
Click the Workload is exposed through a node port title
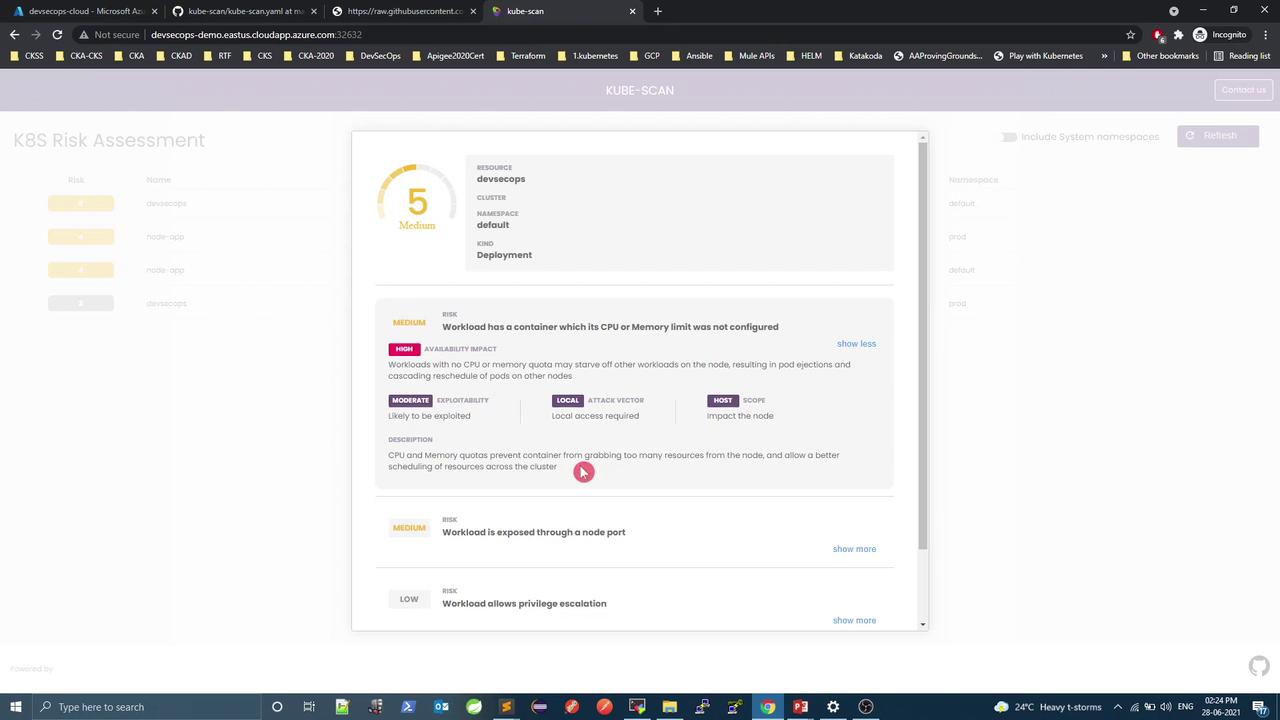click(534, 532)
